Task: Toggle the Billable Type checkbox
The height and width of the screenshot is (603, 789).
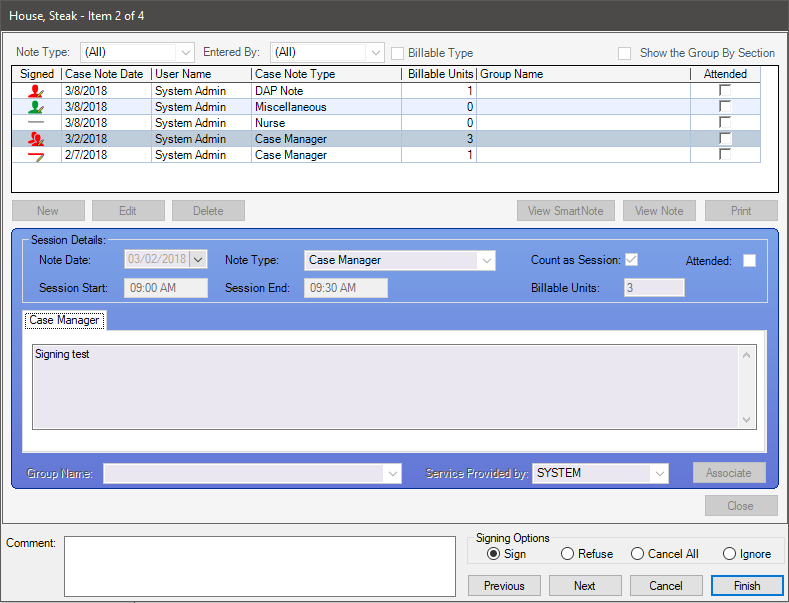Action: pyautogui.click(x=398, y=53)
